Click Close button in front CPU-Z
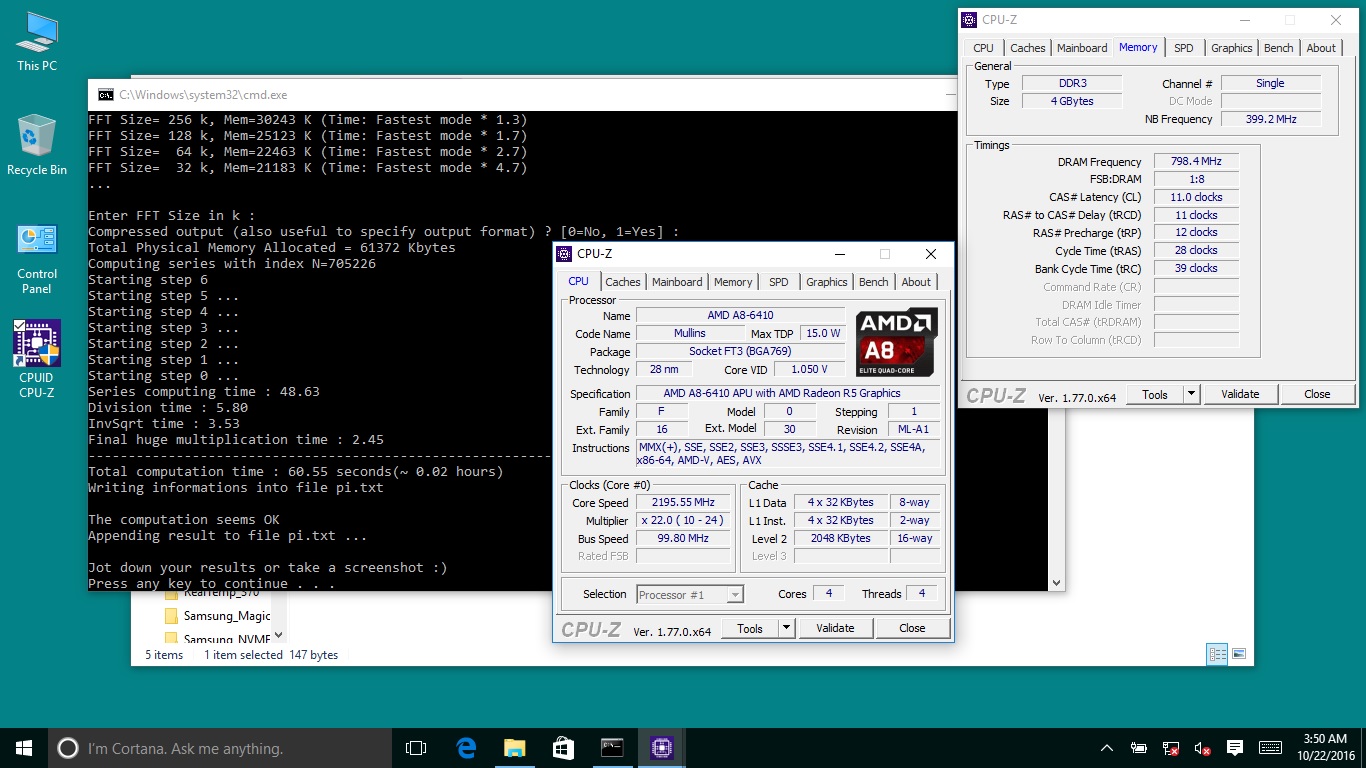Viewport: 1366px width, 768px height. coord(912,628)
